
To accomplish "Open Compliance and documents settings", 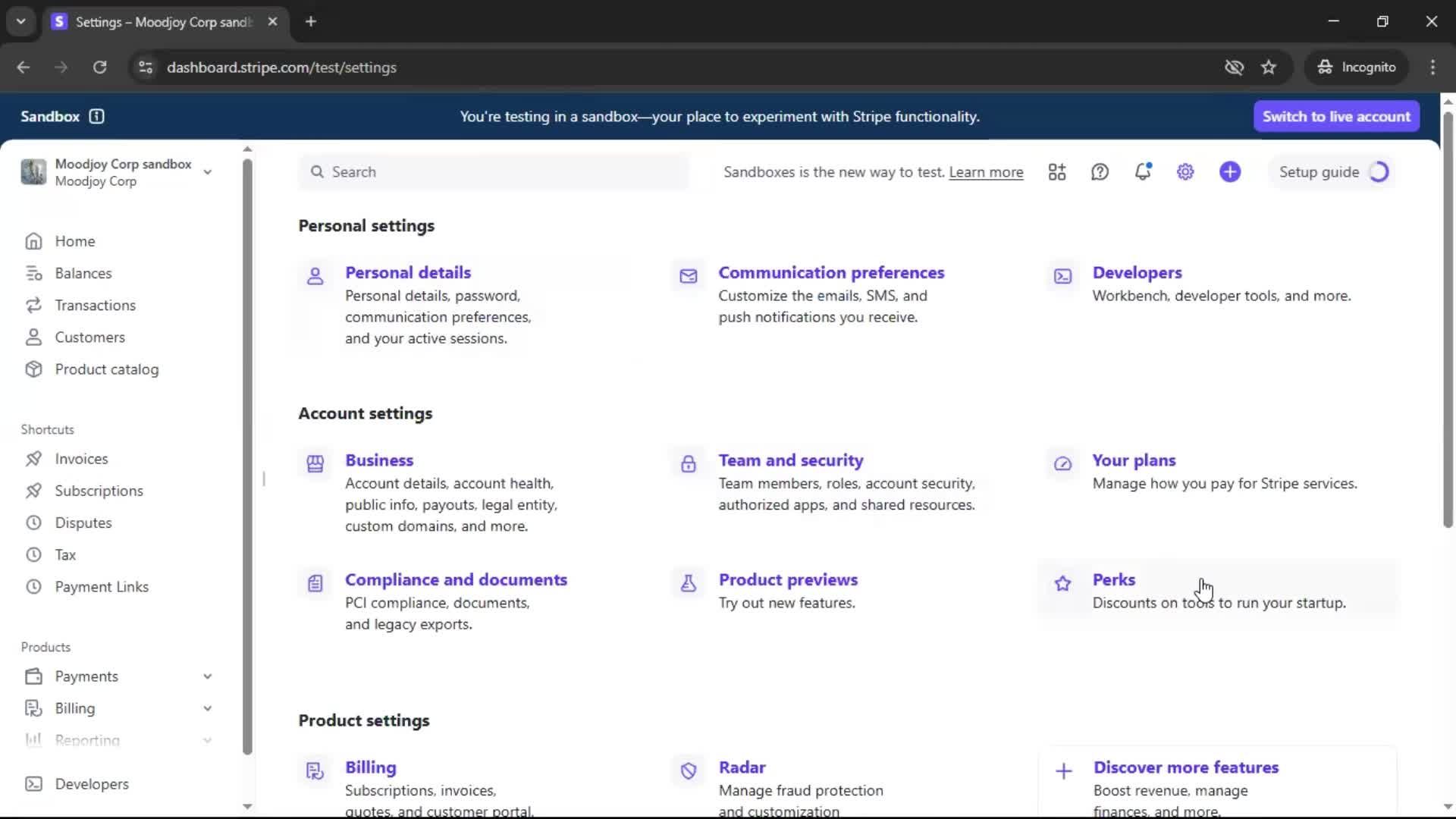I will point(456,579).
